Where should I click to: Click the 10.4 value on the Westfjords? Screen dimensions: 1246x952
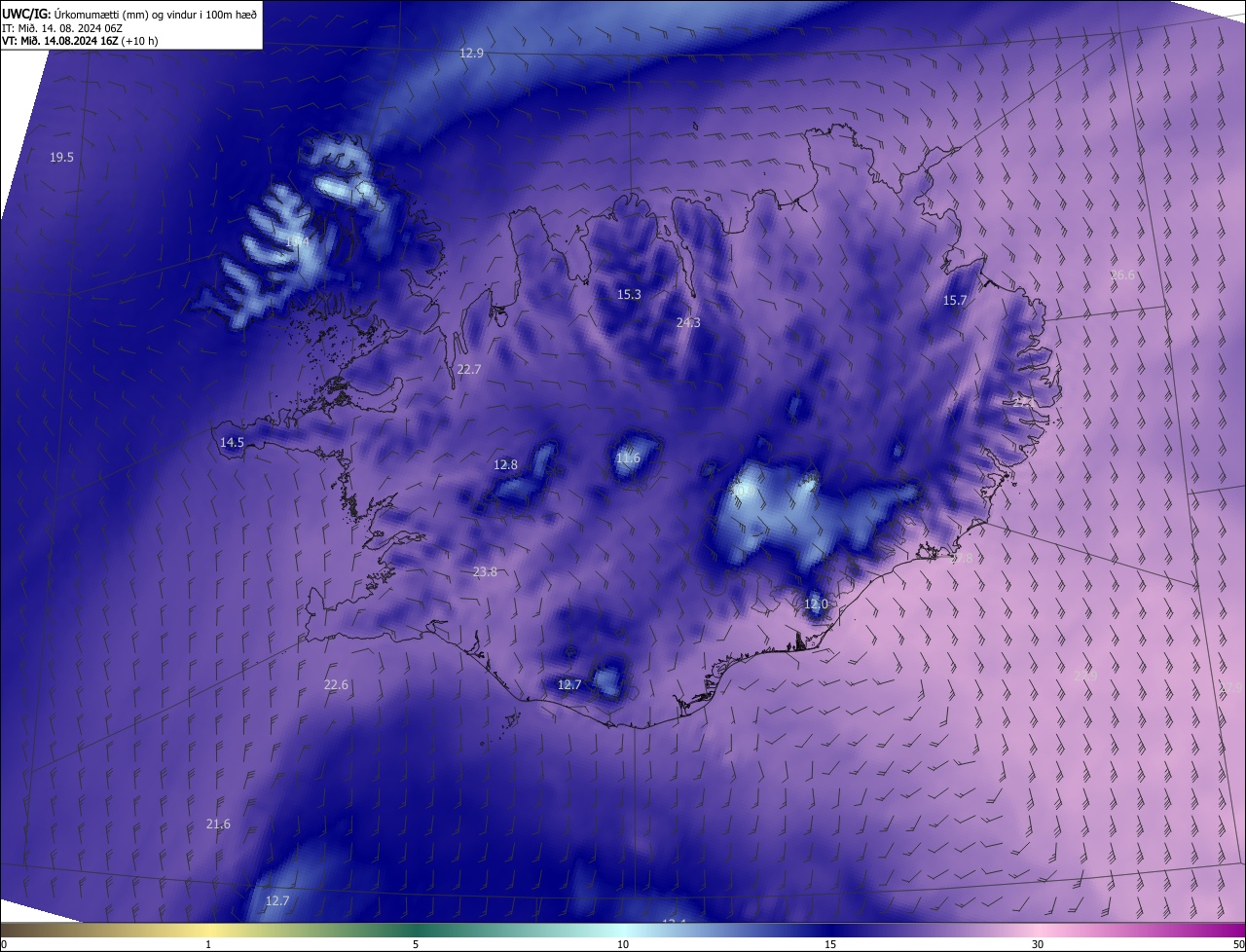pyautogui.click(x=297, y=241)
